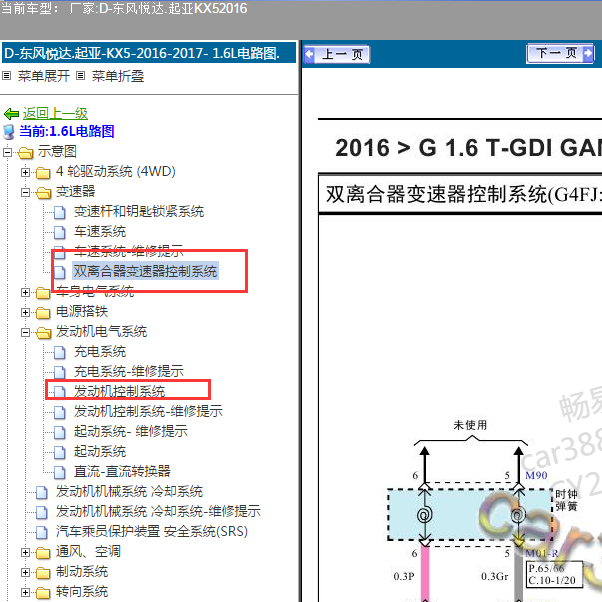Click title bar D-东风悦达.起亚-KX5-2016-2017- 1.6L电路图.

coord(149,53)
